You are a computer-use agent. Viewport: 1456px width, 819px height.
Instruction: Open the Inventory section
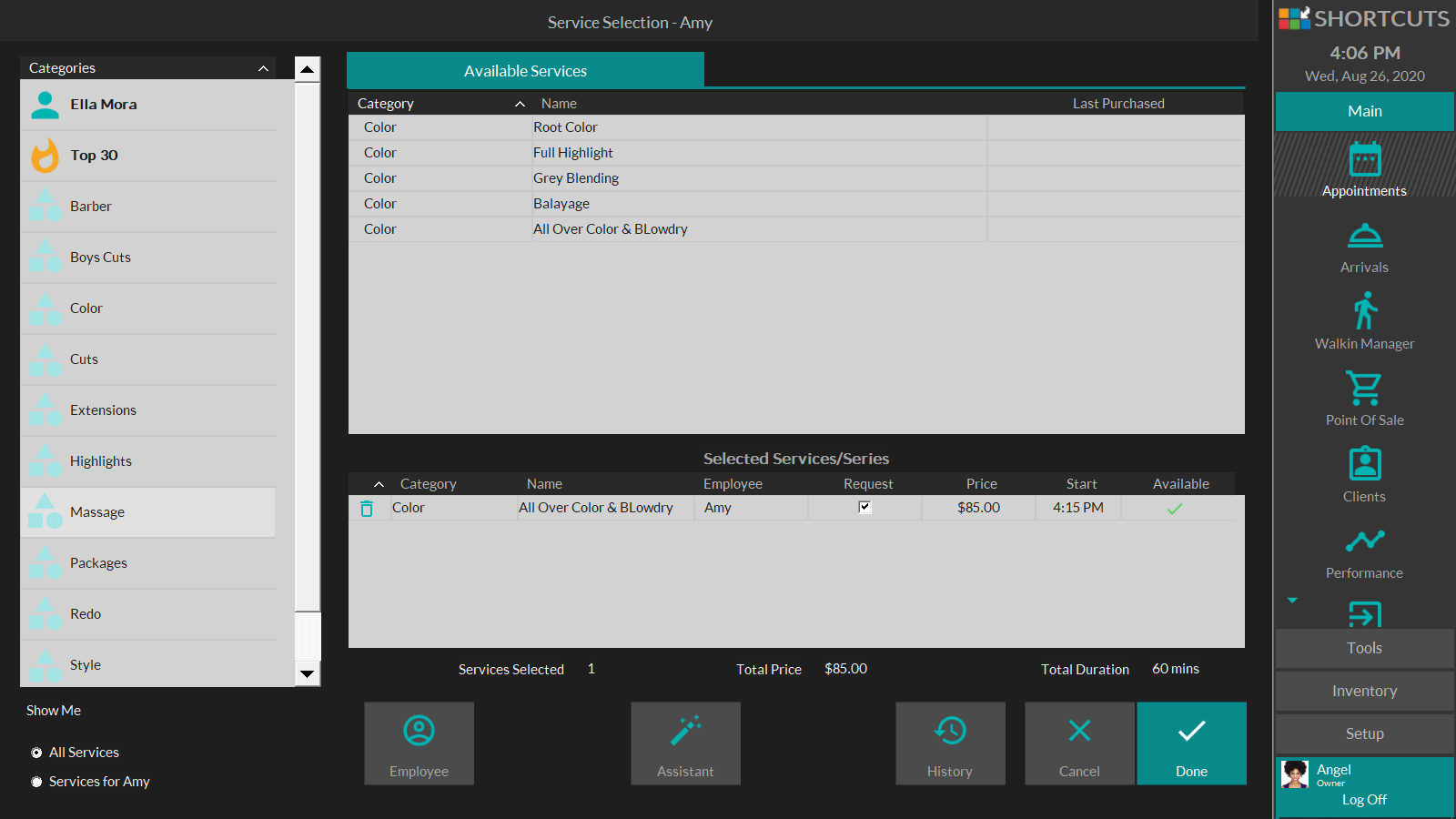[1365, 691]
